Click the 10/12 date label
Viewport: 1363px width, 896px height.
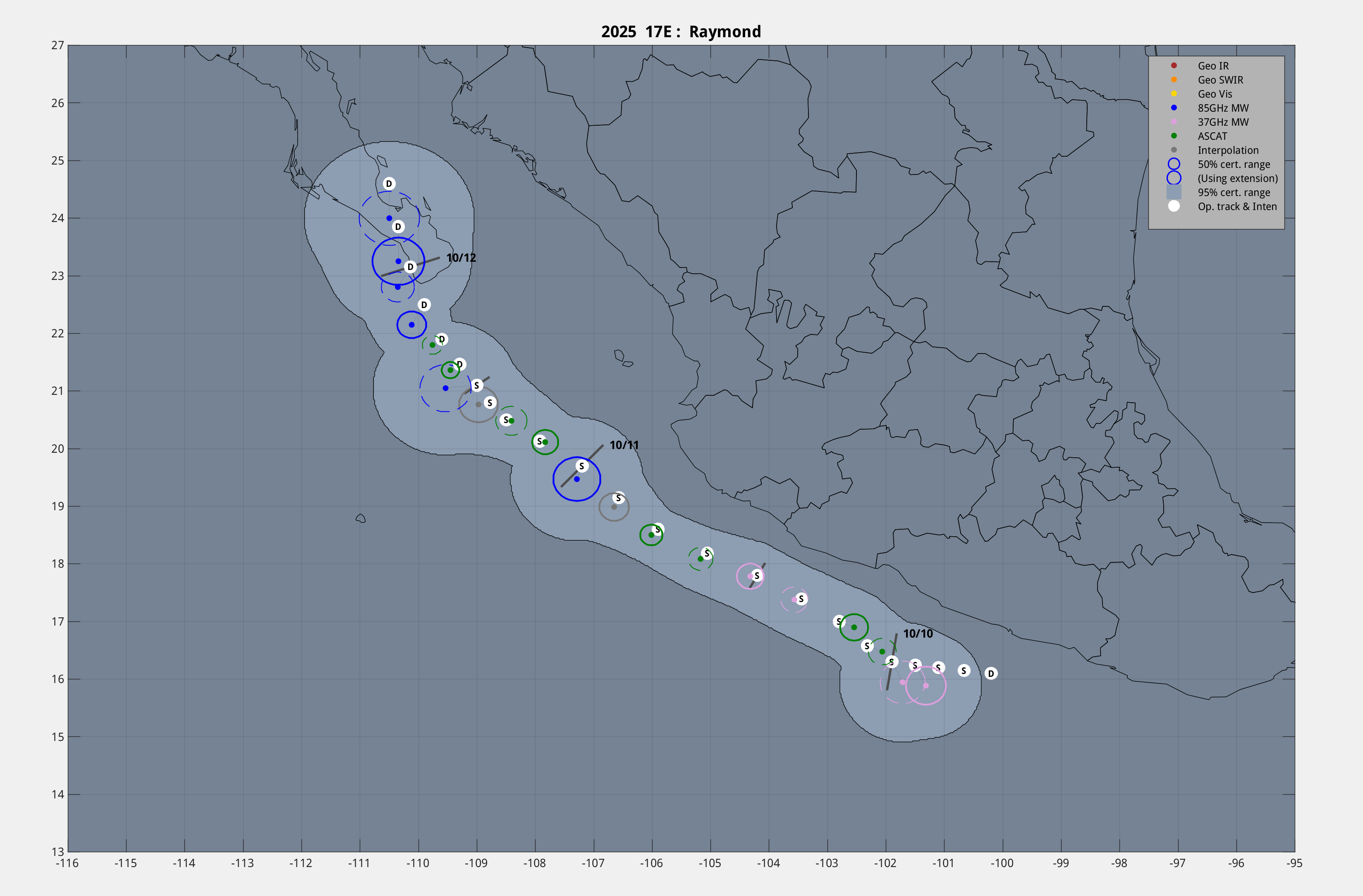click(x=461, y=258)
